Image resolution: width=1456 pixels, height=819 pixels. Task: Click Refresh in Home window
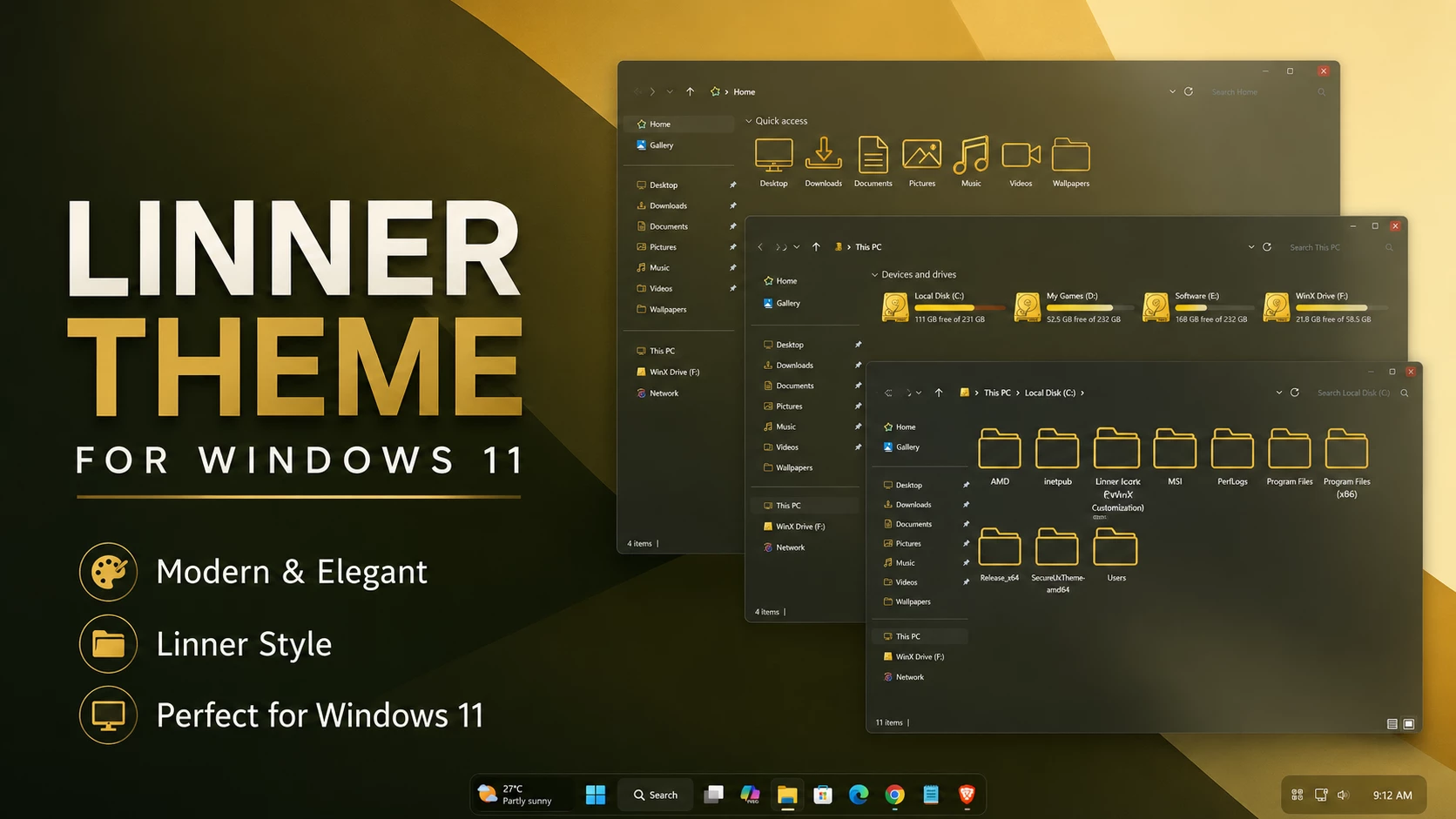[1188, 91]
